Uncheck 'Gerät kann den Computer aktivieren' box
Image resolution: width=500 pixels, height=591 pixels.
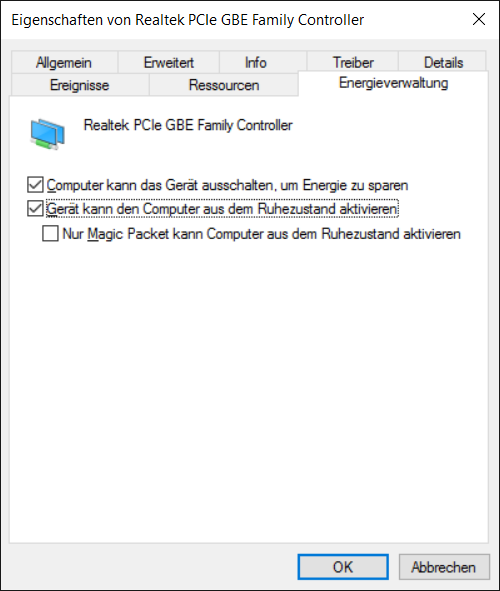(35, 208)
